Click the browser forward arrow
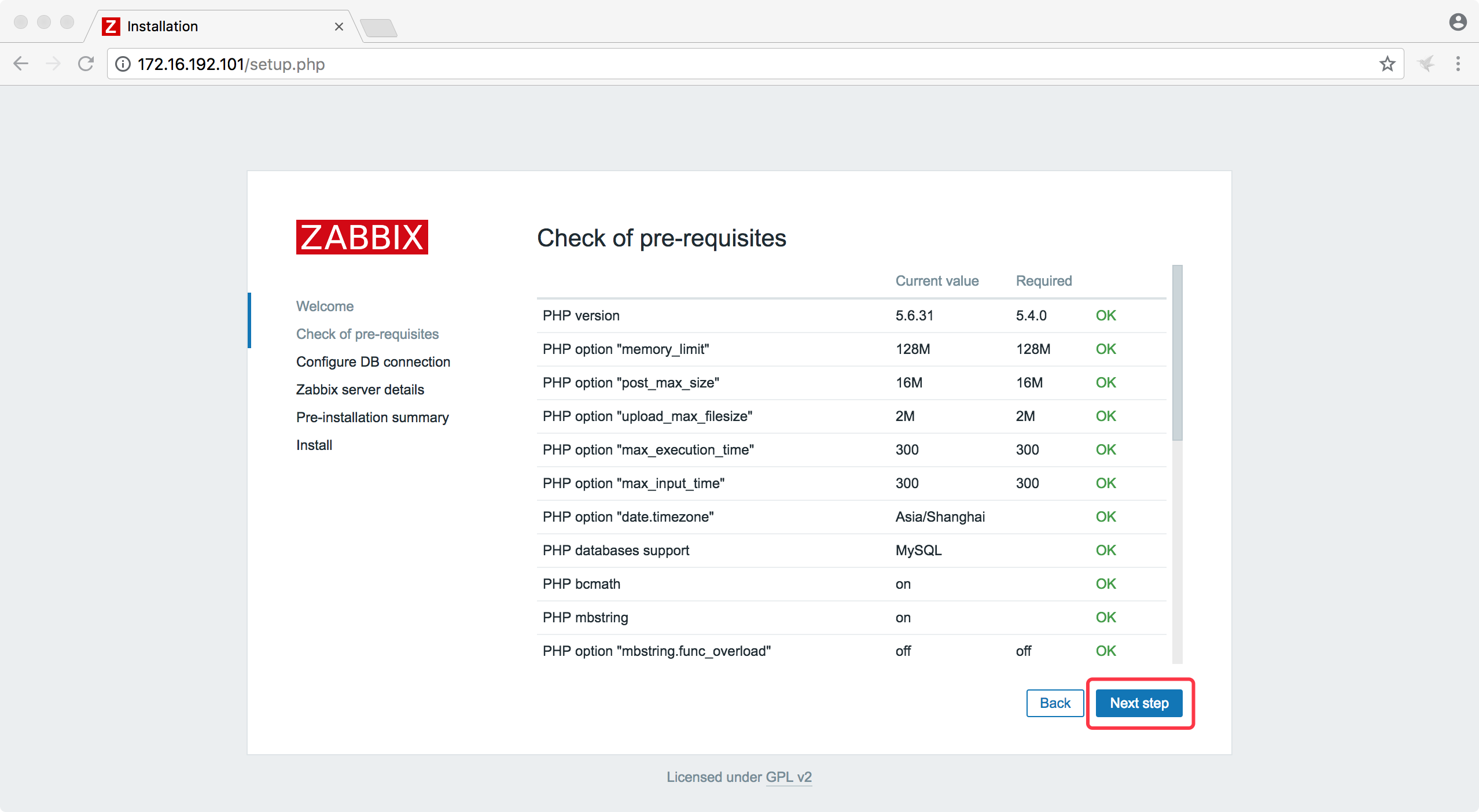 coord(53,64)
